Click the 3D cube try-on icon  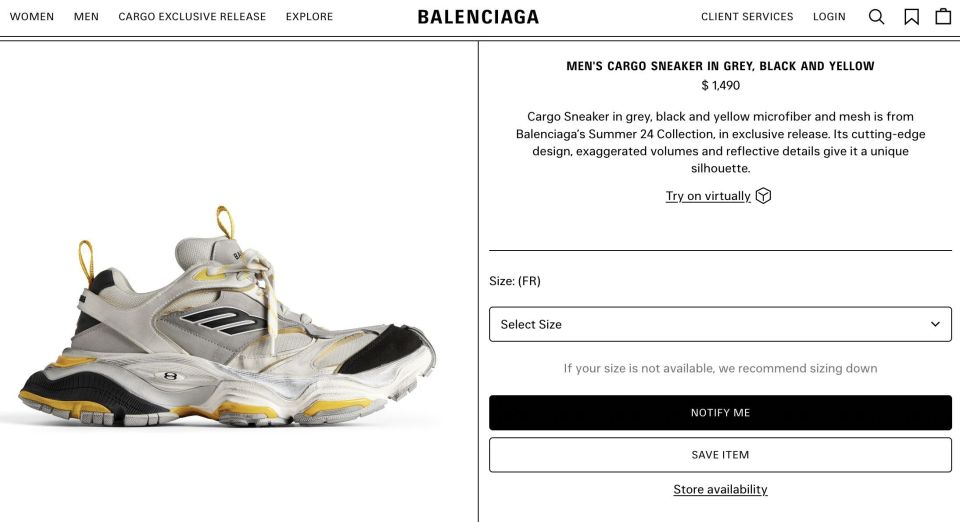click(763, 196)
